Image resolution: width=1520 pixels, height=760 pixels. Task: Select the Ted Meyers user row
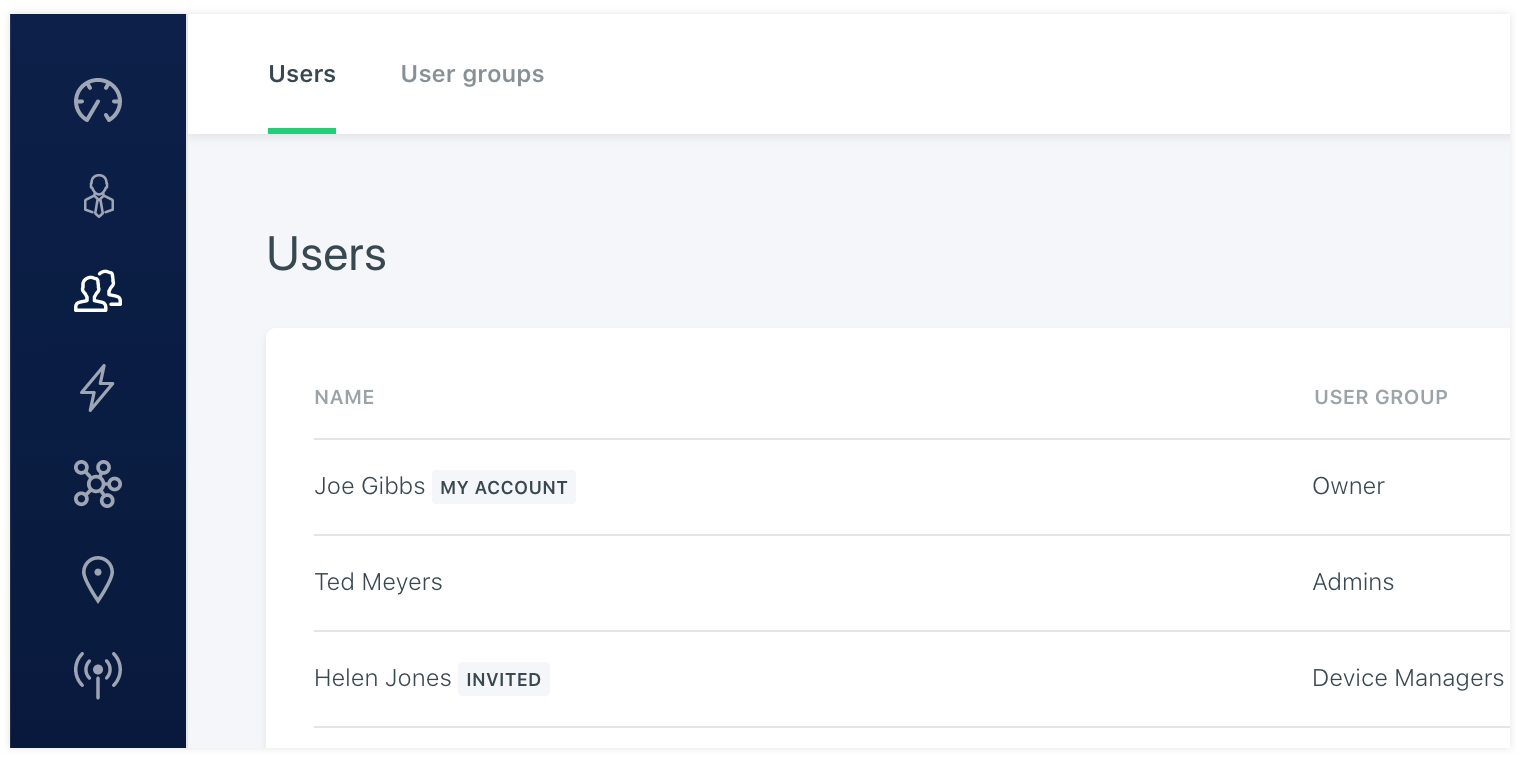tap(378, 583)
